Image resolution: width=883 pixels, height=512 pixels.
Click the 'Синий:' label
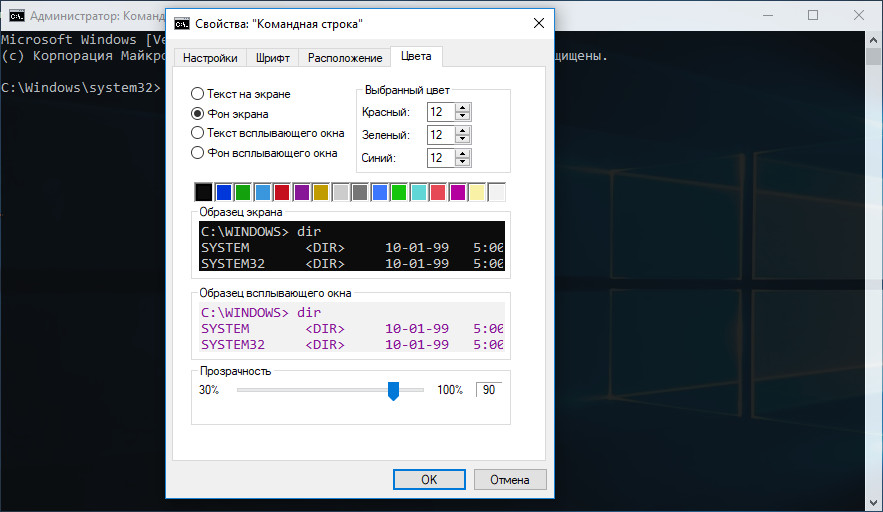378,158
